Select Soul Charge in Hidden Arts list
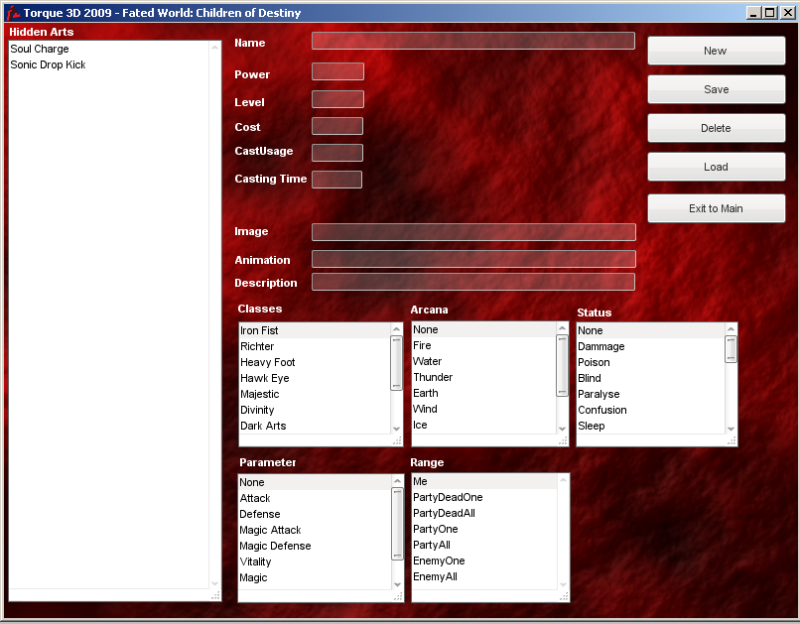 [x=40, y=49]
